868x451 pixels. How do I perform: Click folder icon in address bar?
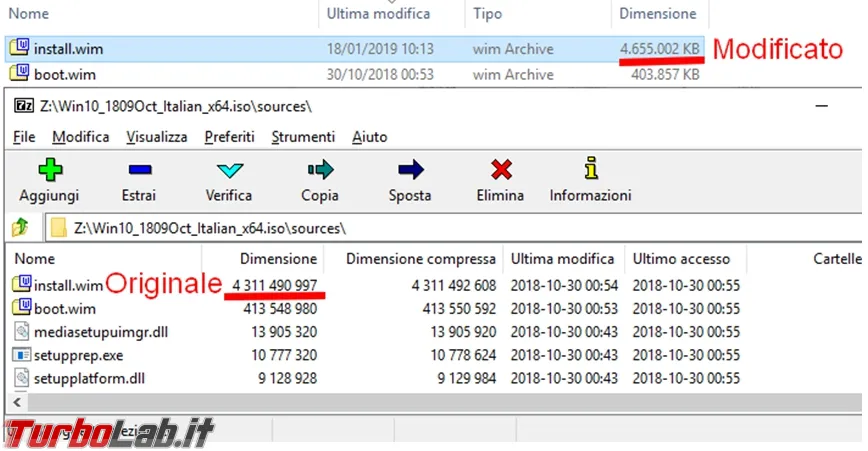click(x=58, y=227)
